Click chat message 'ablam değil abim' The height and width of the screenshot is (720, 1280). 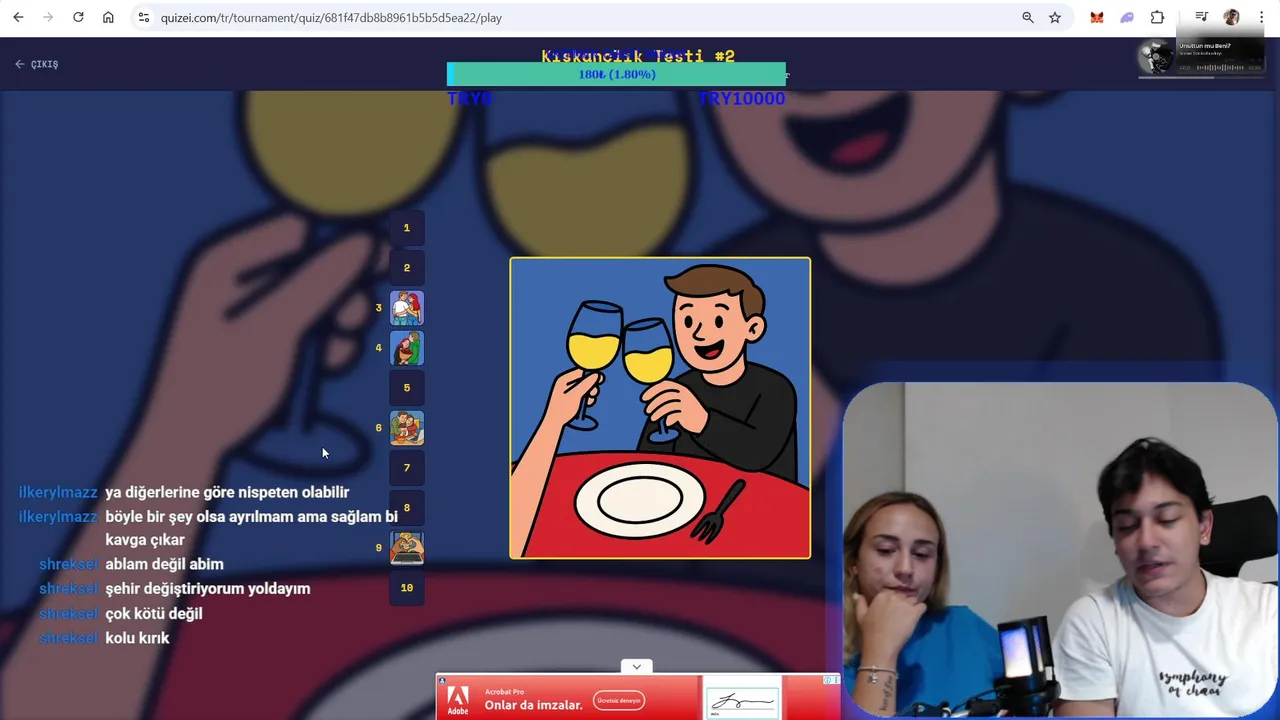(164, 564)
